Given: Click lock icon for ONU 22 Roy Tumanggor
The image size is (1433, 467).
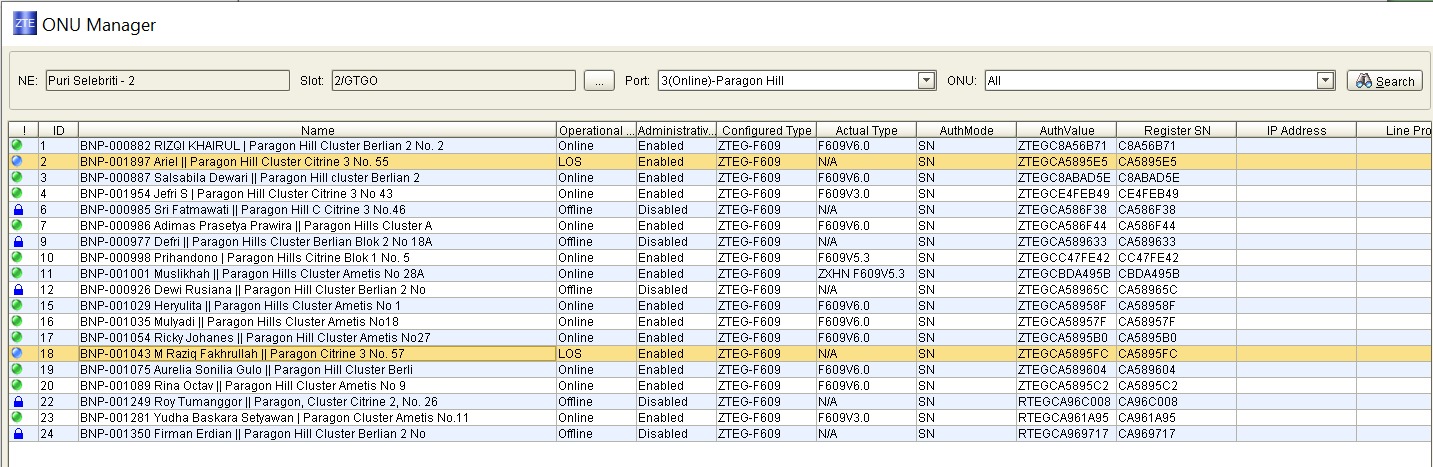Looking at the screenshot, I should pyautogui.click(x=17, y=402).
